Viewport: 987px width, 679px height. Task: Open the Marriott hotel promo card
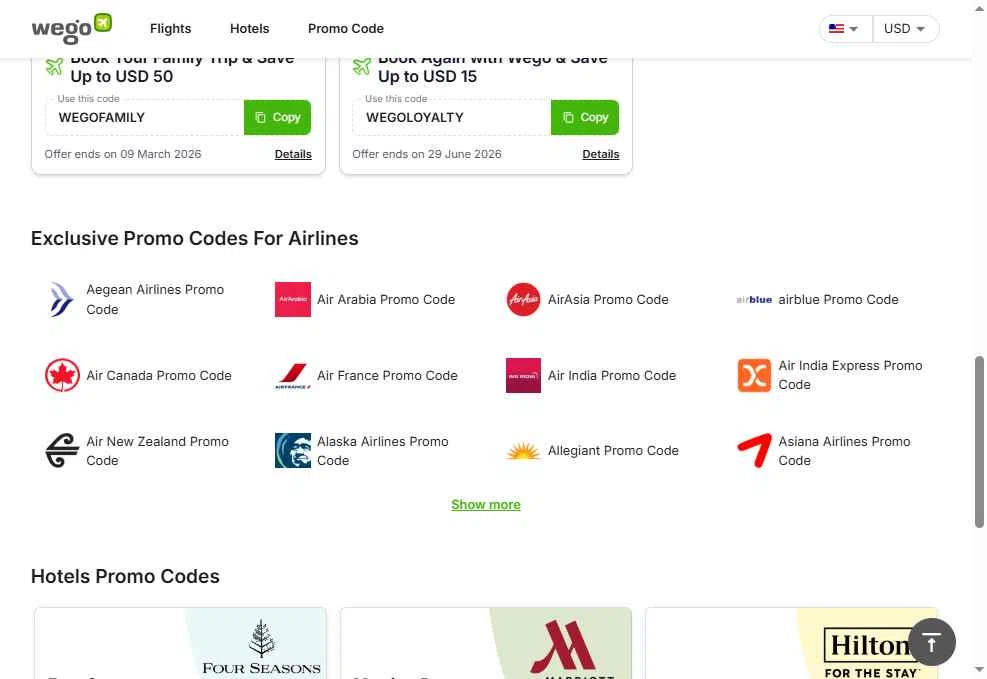486,643
